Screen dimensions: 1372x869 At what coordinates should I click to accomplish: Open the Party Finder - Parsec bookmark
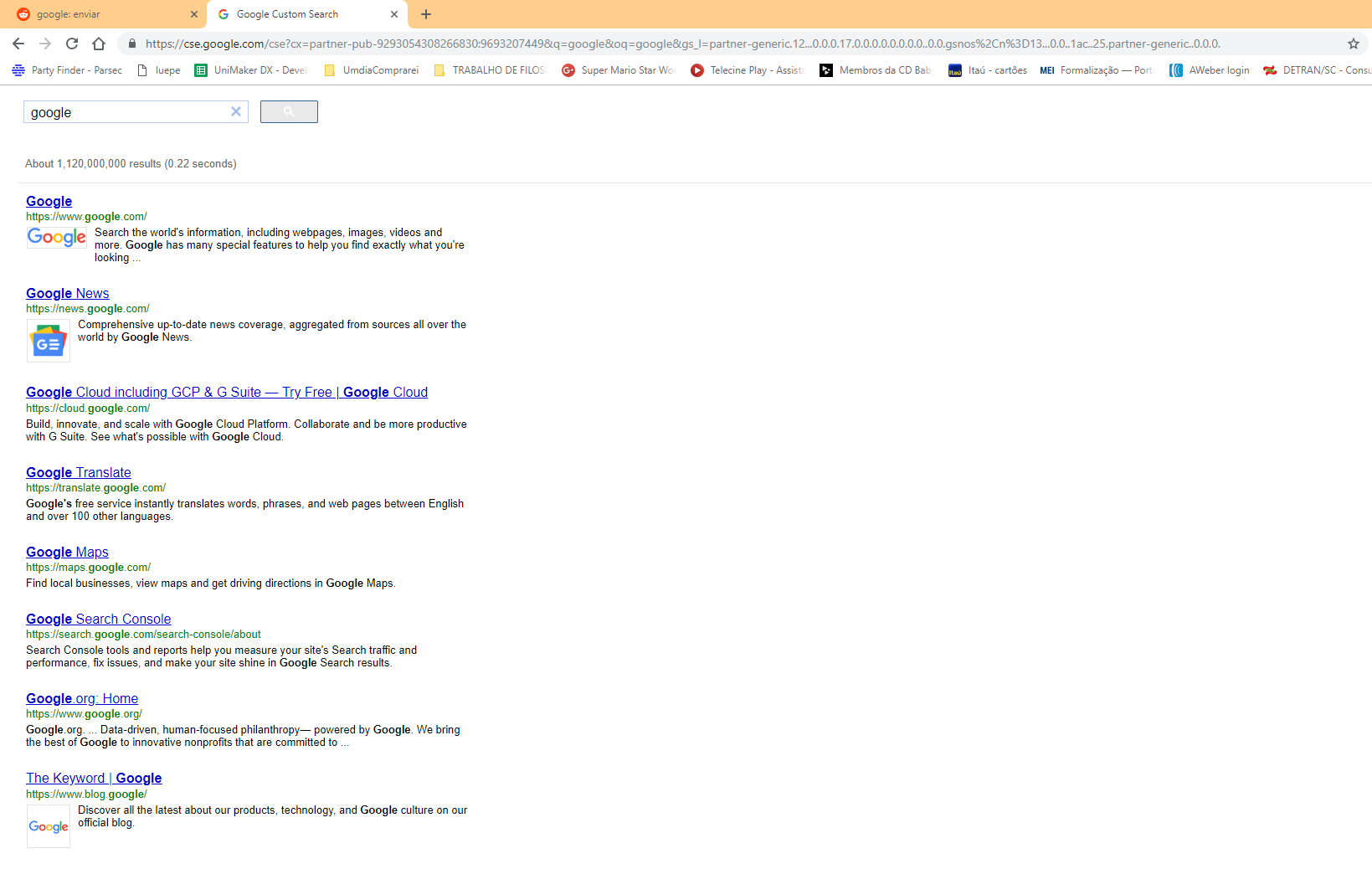(67, 70)
